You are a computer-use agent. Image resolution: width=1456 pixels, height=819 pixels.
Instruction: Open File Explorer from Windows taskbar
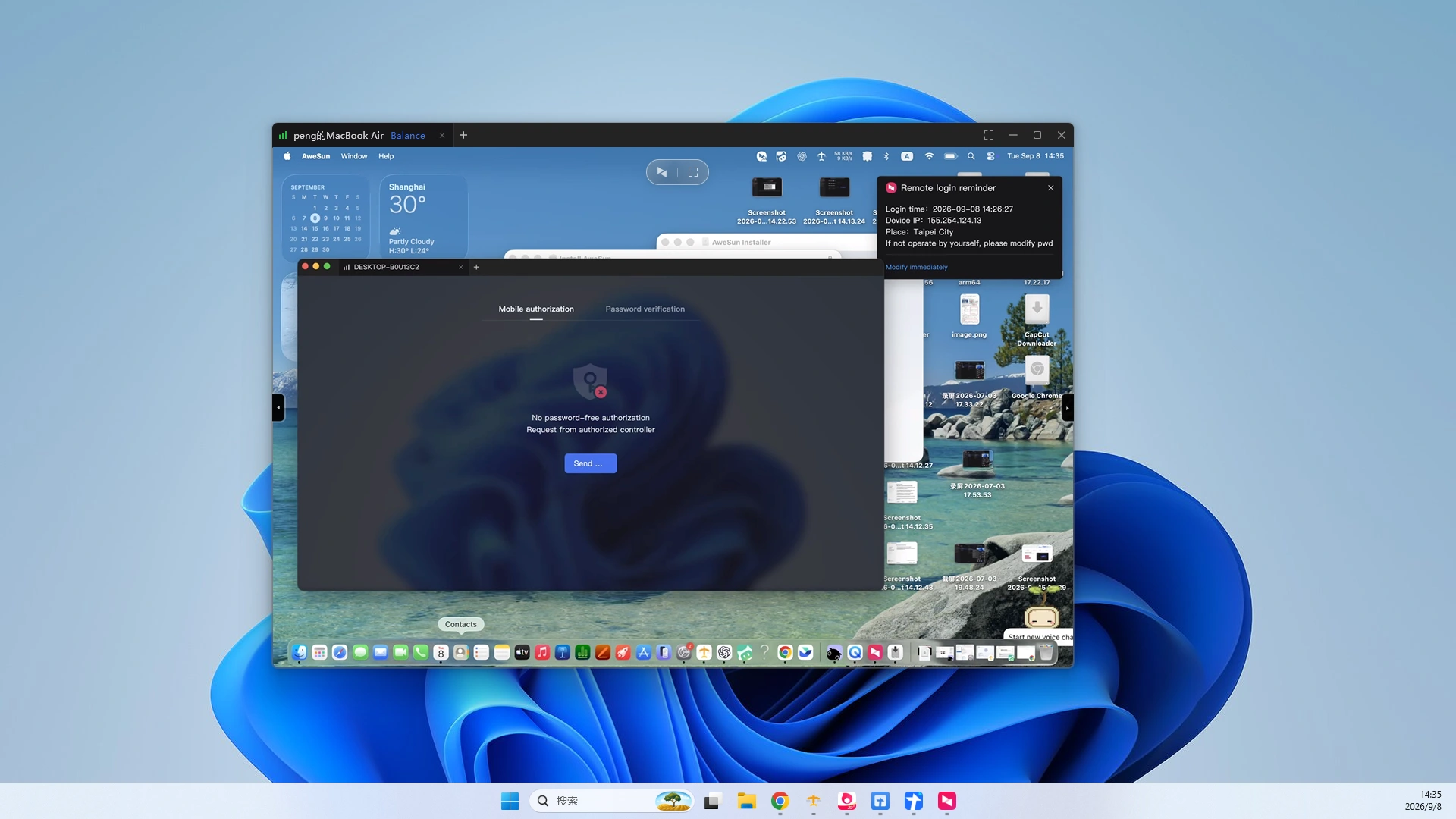point(747,801)
